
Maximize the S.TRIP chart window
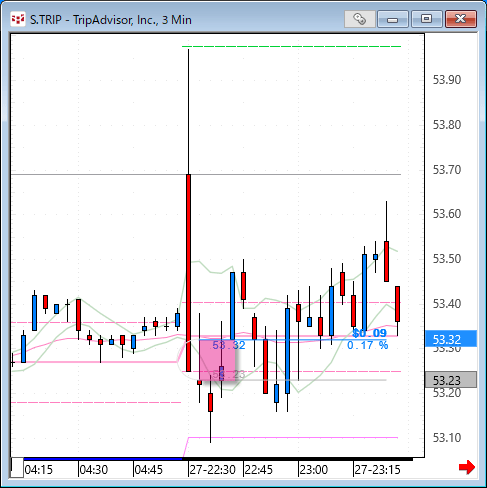pos(427,19)
